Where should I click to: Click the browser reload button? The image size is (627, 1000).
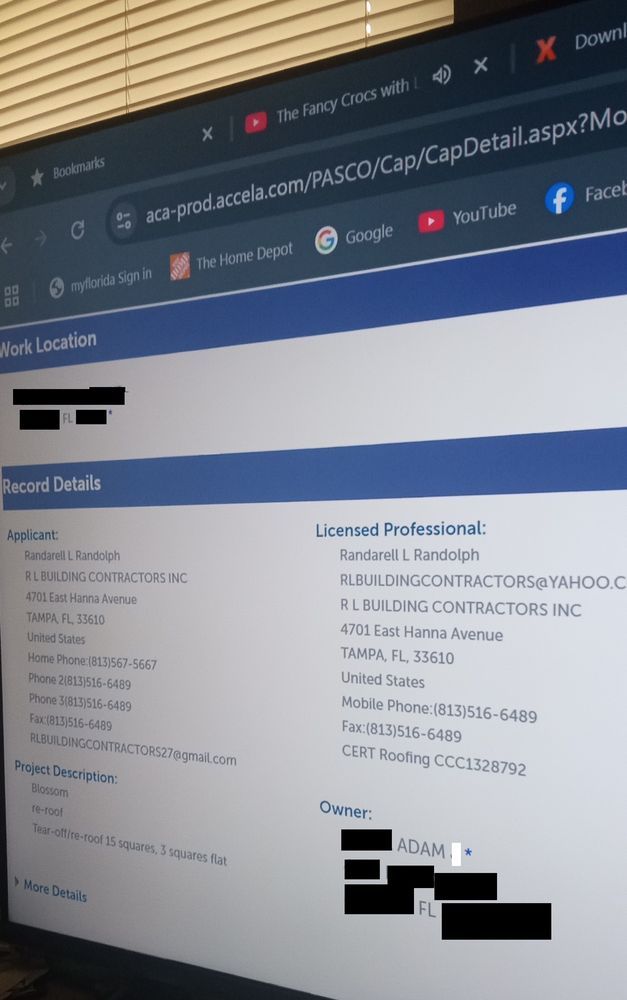(x=77, y=231)
